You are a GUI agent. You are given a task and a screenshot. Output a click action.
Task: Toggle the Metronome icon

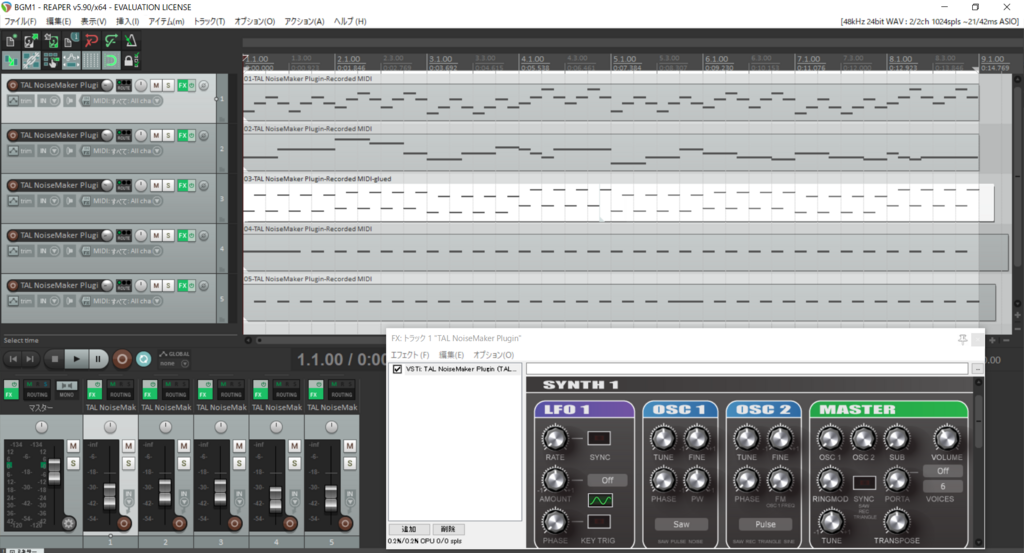point(131,41)
